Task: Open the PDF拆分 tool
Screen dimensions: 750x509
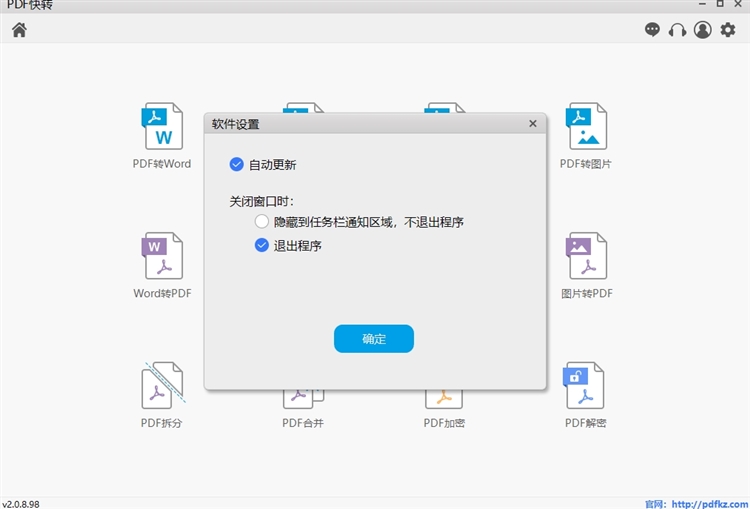Action: point(162,395)
